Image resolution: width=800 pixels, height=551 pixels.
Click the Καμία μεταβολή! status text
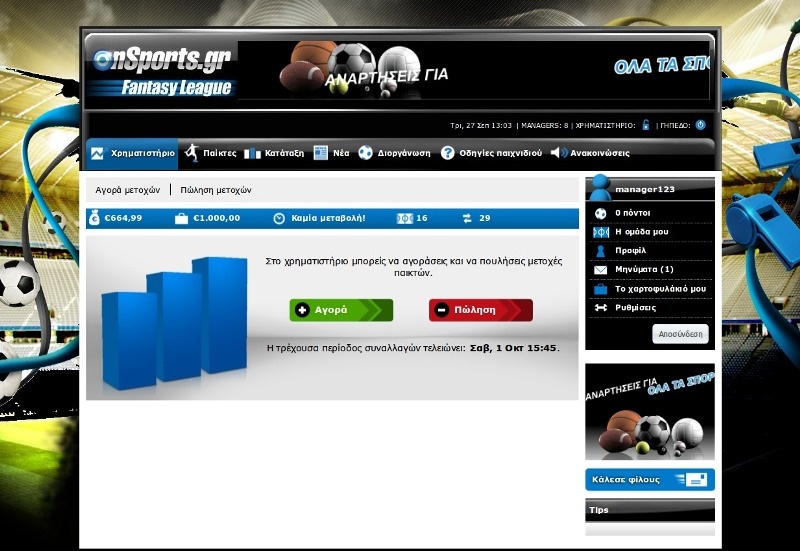(x=328, y=218)
